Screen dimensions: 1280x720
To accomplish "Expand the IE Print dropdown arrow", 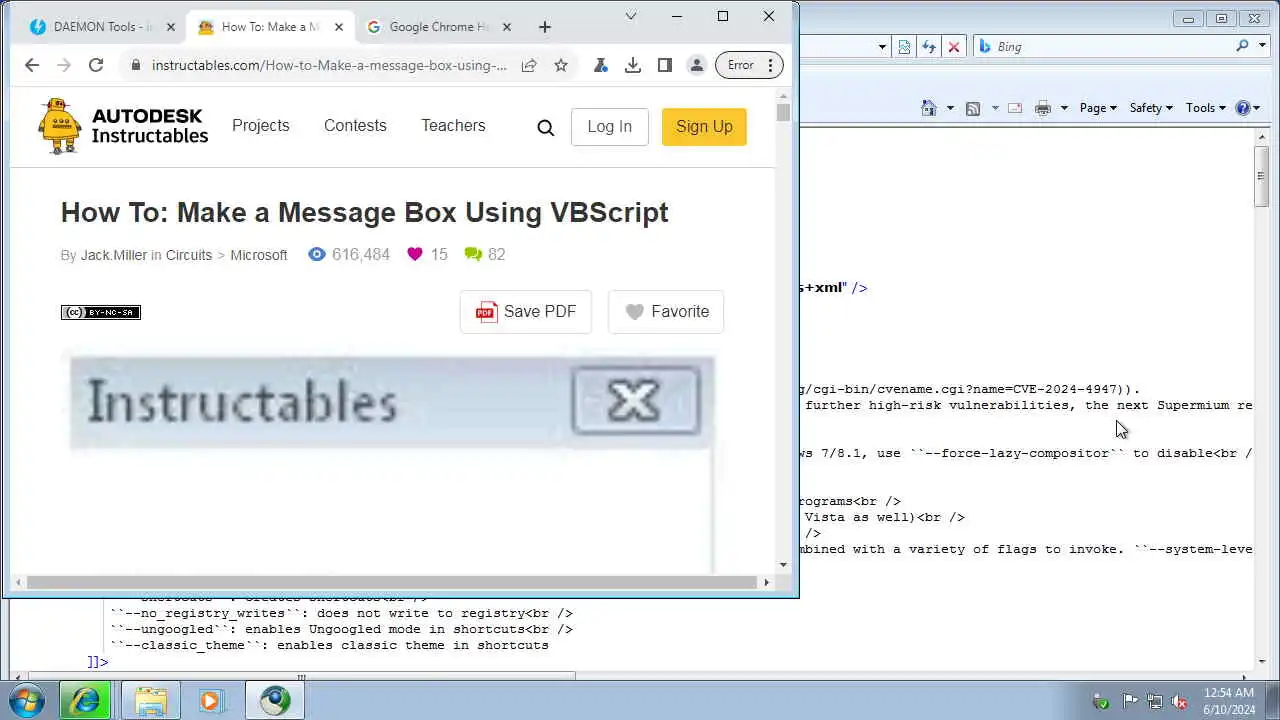I will tap(1064, 108).
